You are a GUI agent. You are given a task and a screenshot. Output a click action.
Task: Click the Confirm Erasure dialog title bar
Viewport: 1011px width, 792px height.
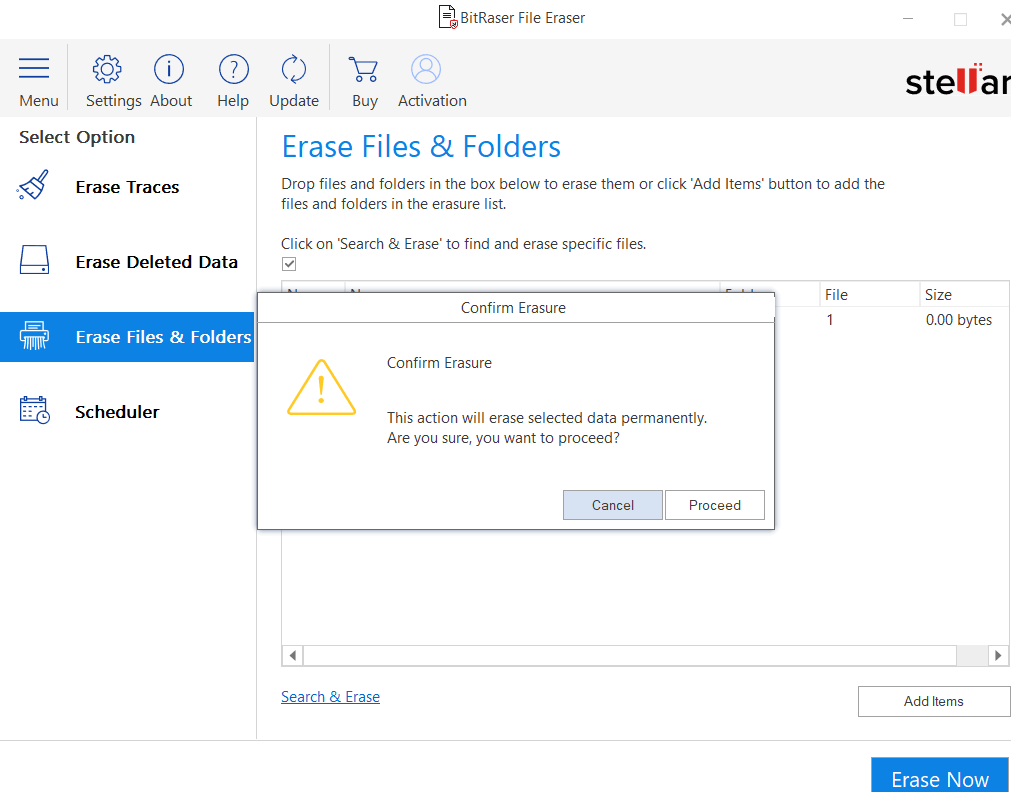(516, 308)
